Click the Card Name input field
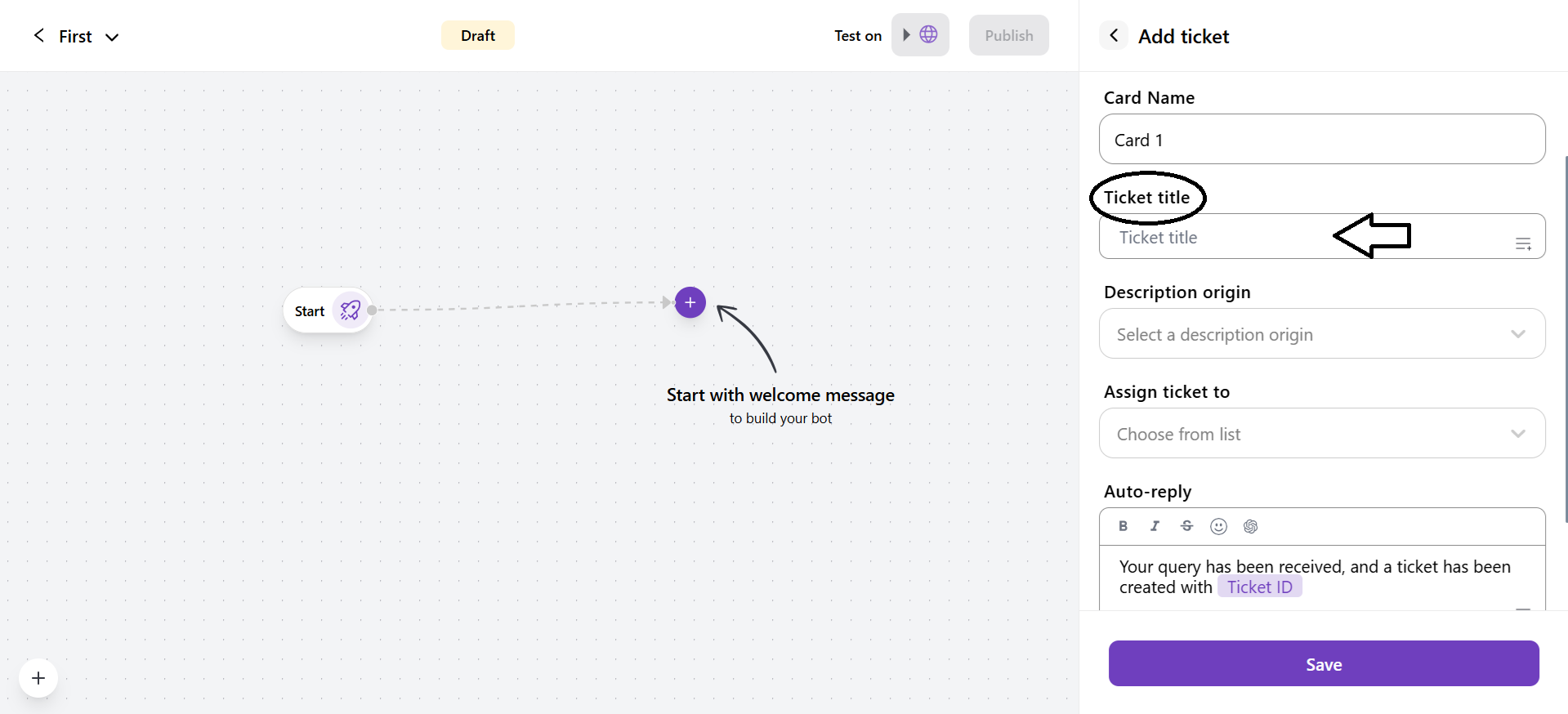1568x714 pixels. click(x=1321, y=140)
